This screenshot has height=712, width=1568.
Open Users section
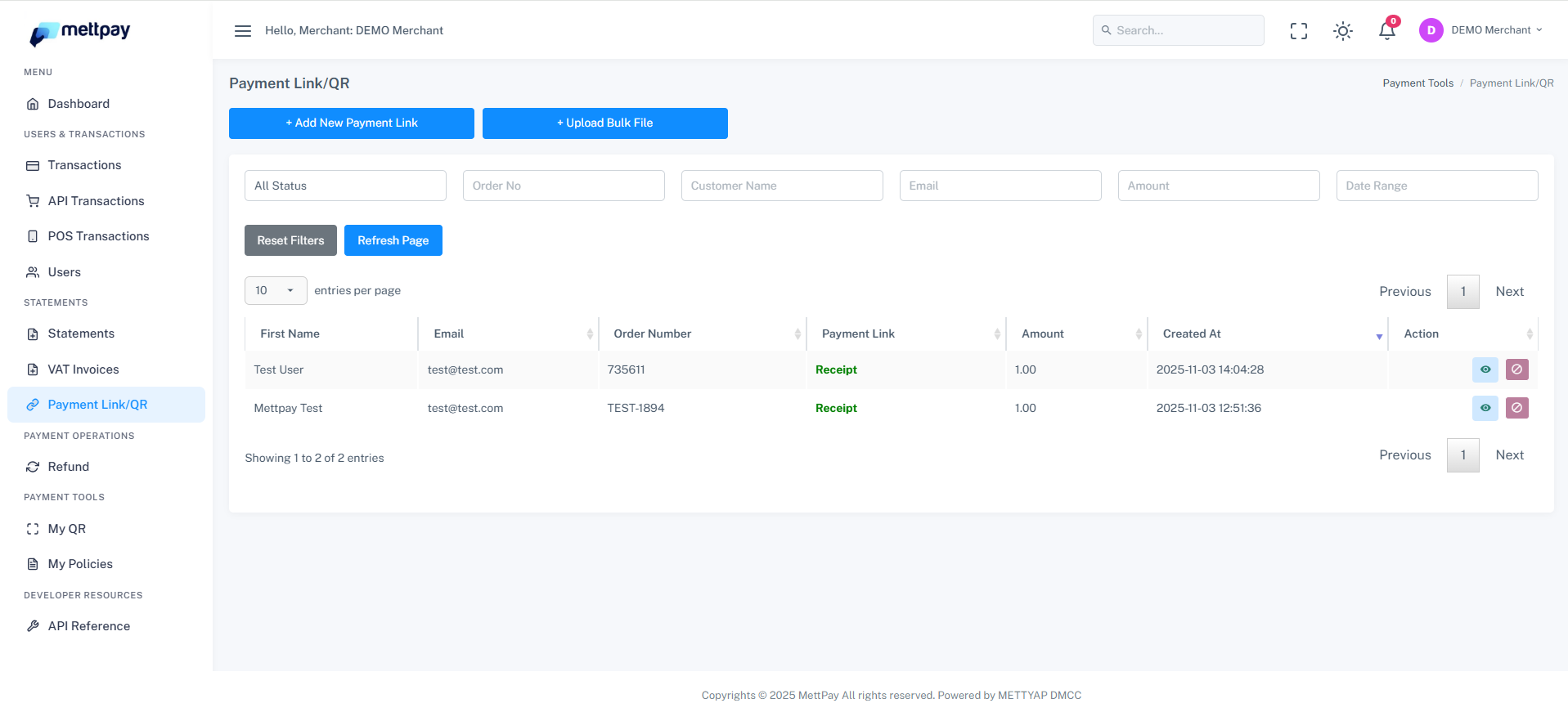(x=64, y=272)
